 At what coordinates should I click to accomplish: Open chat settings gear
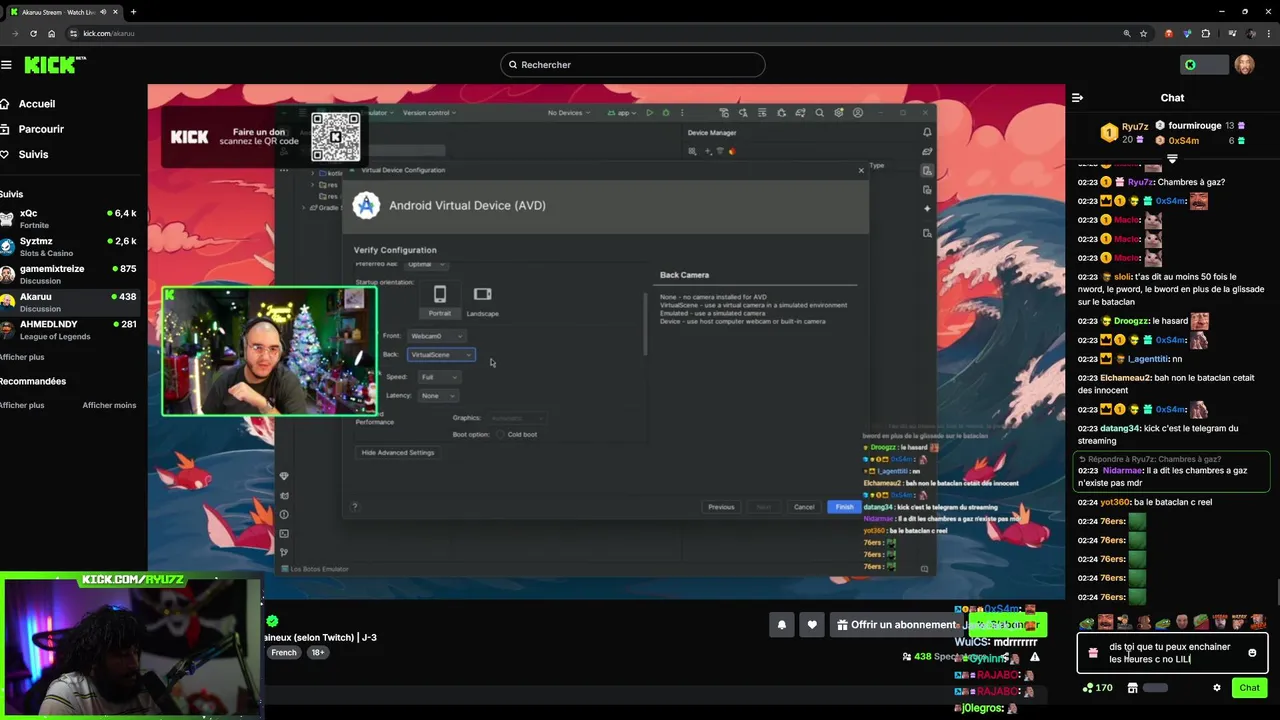click(1217, 688)
